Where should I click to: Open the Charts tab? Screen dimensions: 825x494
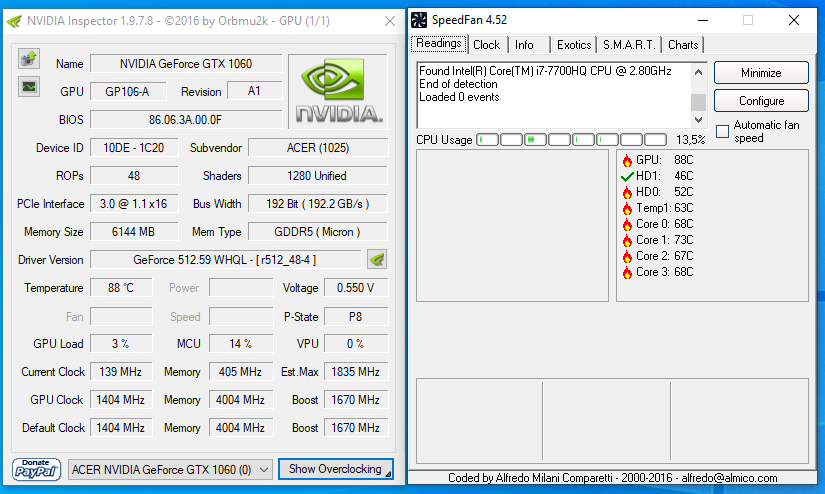click(x=683, y=45)
